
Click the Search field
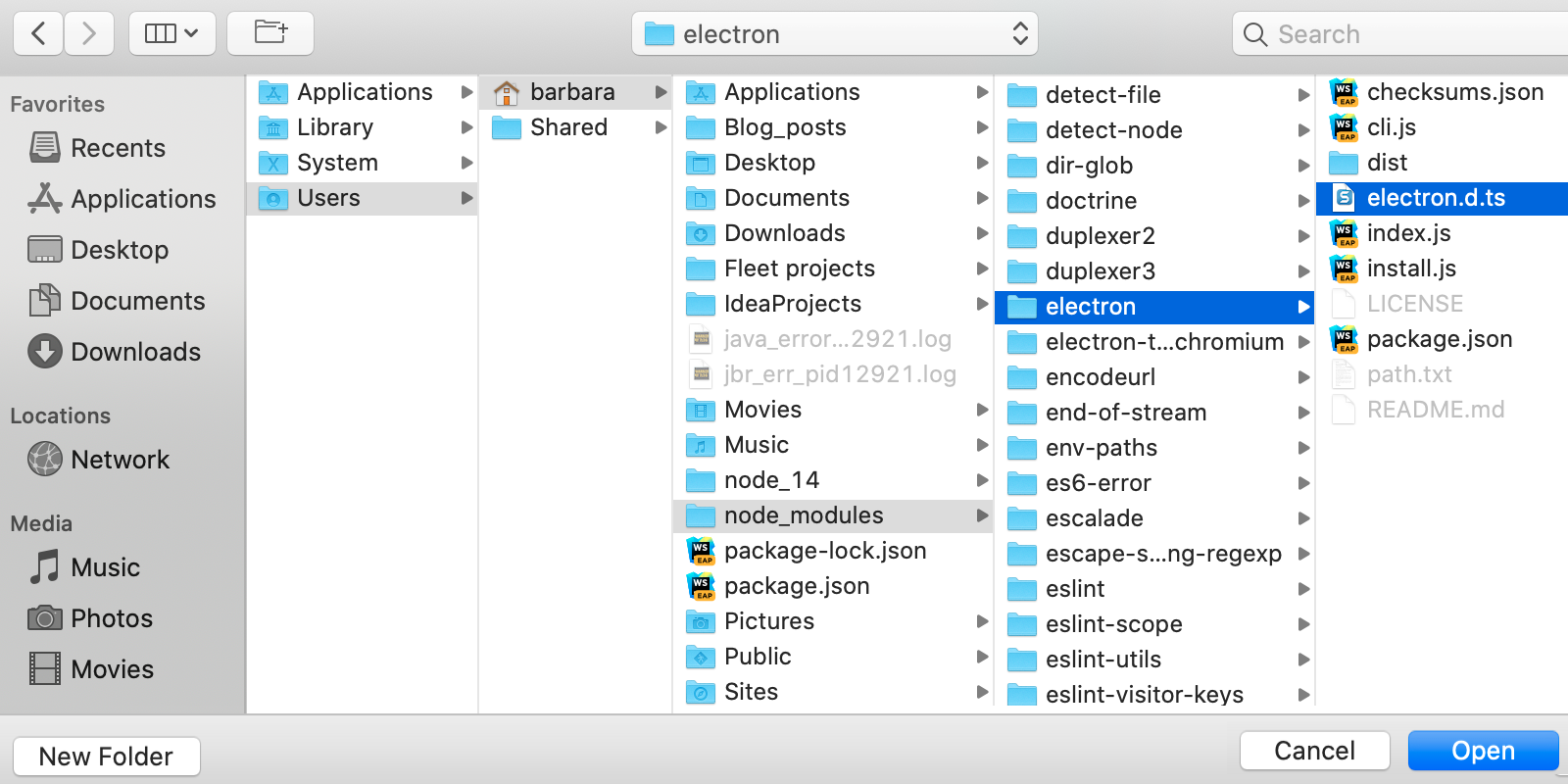point(1401,34)
